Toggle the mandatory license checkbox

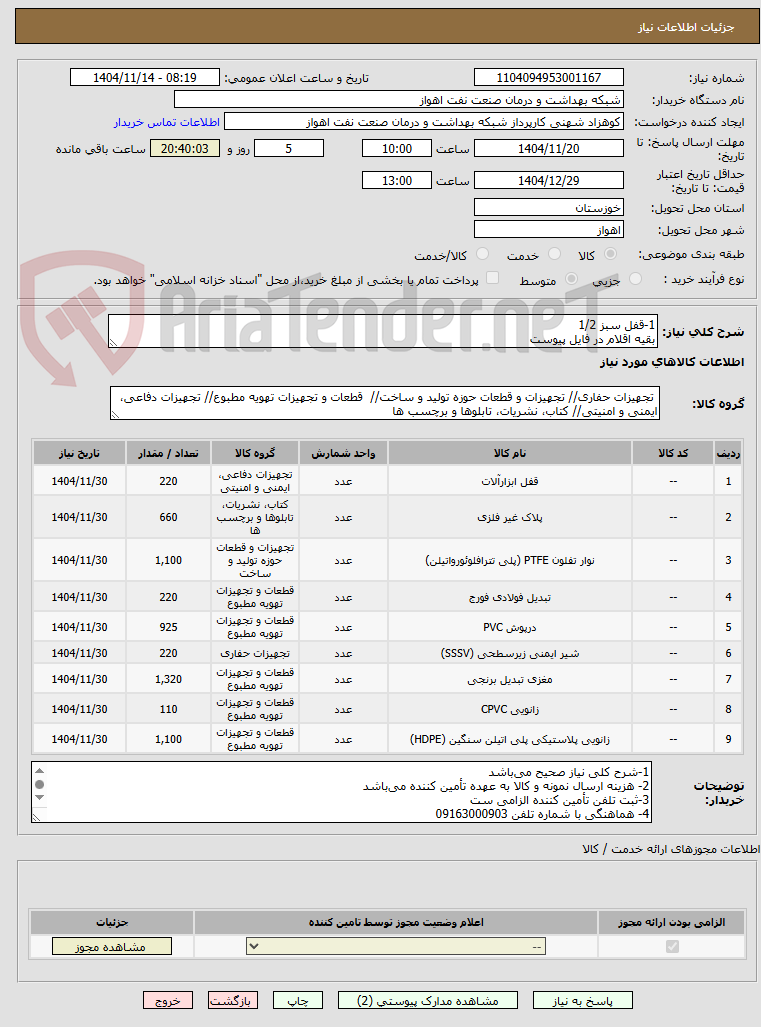click(x=672, y=946)
